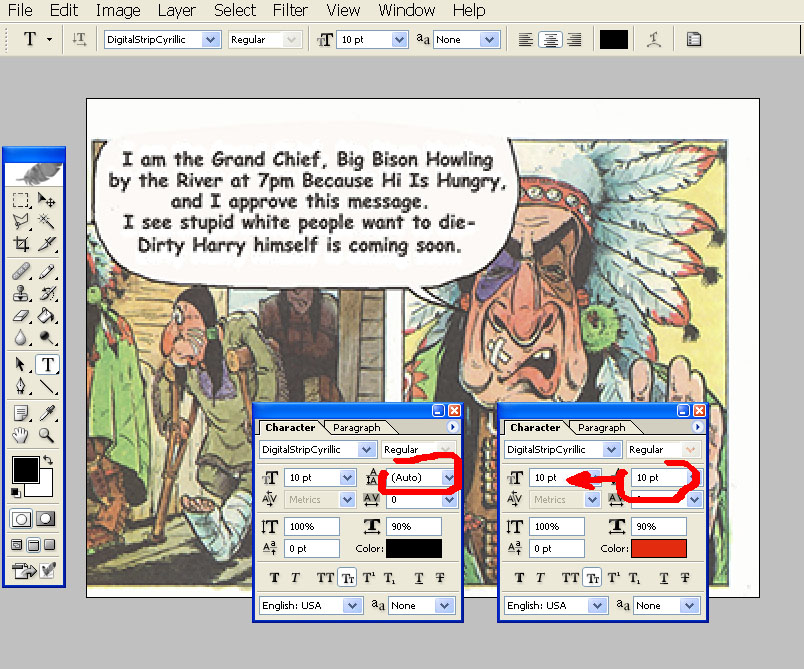Select the Rectangular Marquee tool
The image size is (804, 669).
pyautogui.click(x=21, y=199)
